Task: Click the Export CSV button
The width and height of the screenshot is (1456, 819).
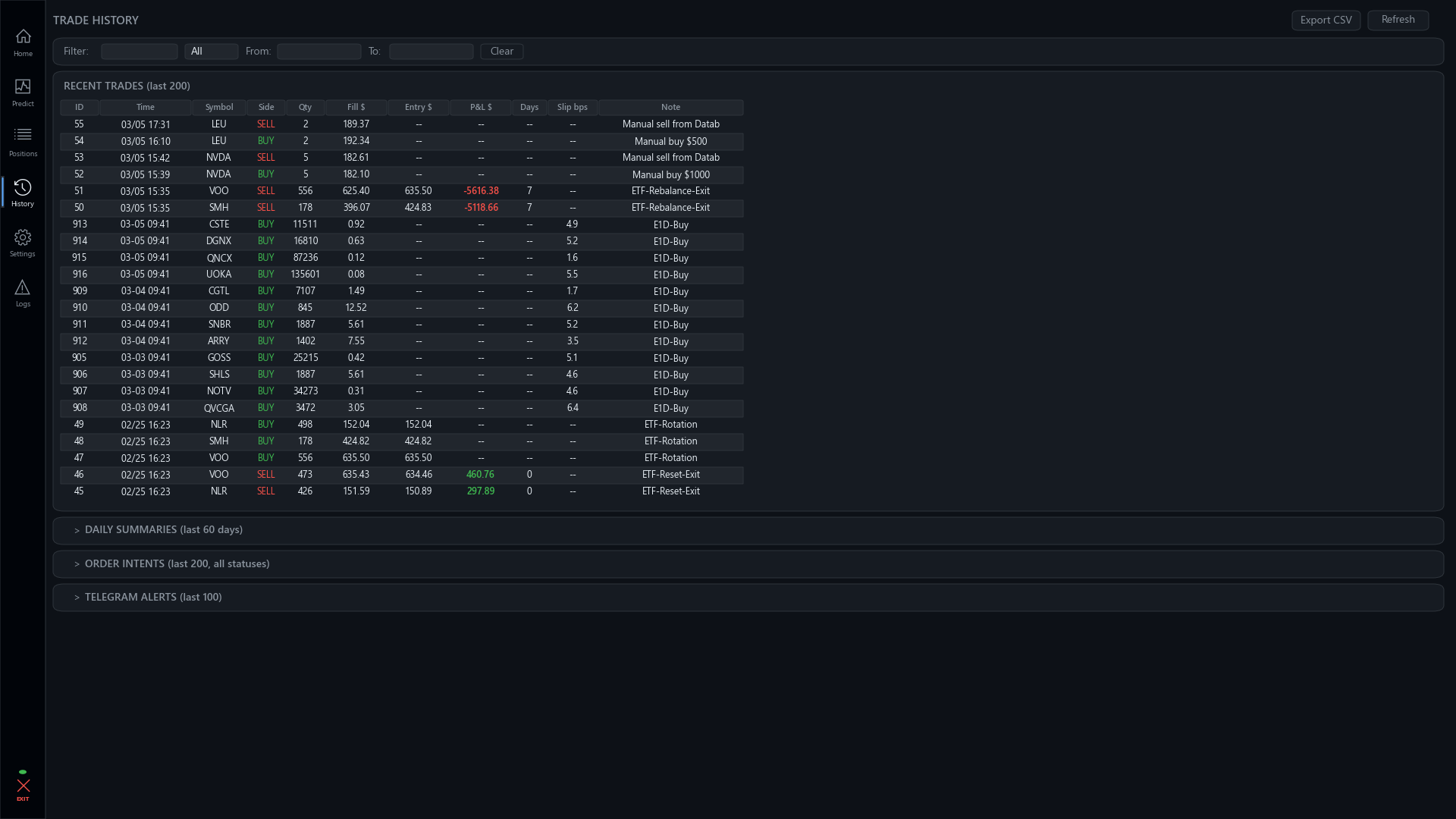Action: 1326,20
